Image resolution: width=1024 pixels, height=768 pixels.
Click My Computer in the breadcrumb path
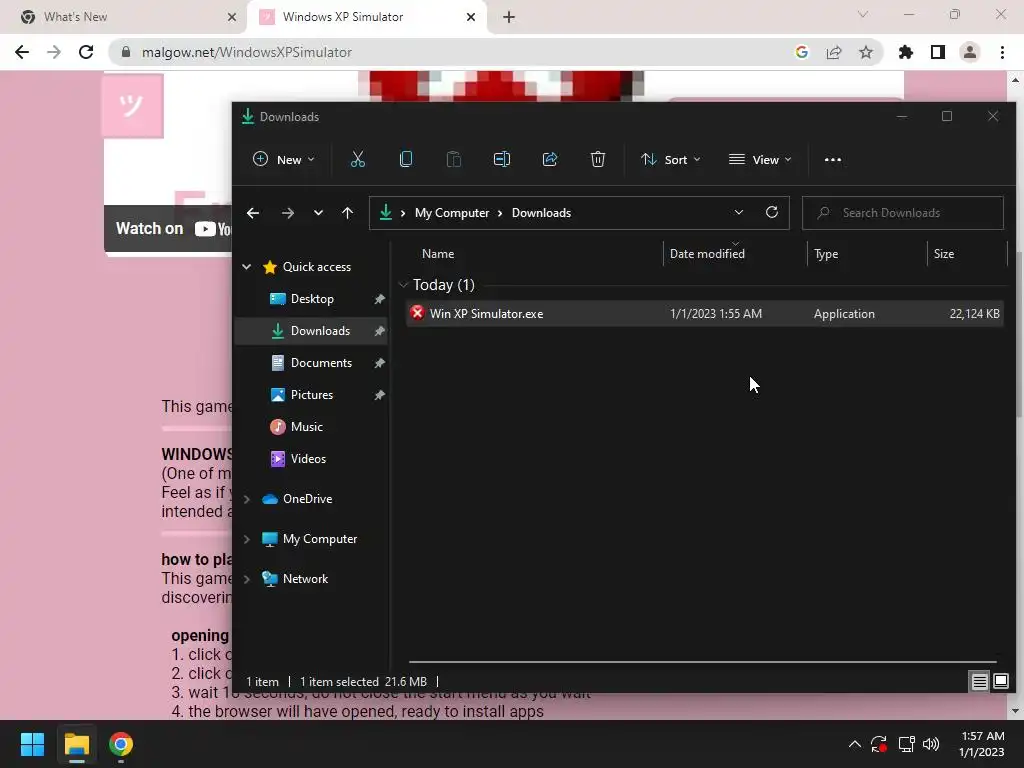pyautogui.click(x=452, y=213)
